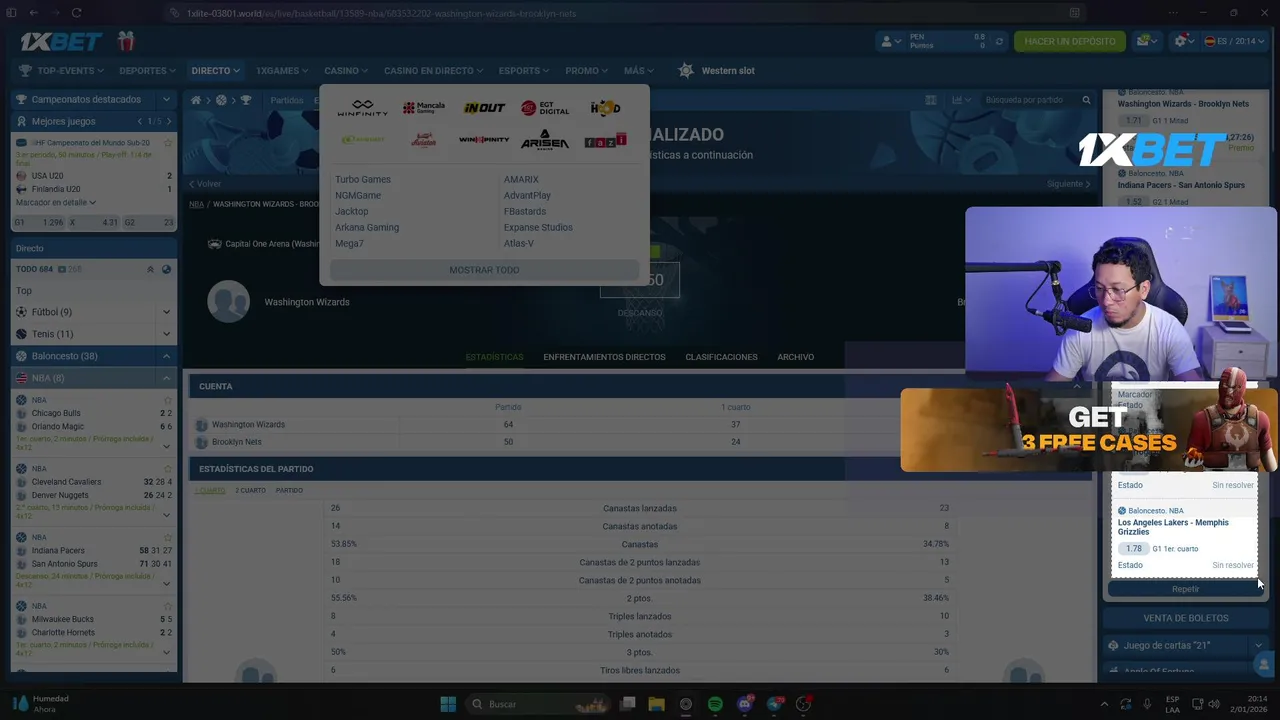Open Spotify from the taskbar
1280x720 pixels.
pos(715,704)
